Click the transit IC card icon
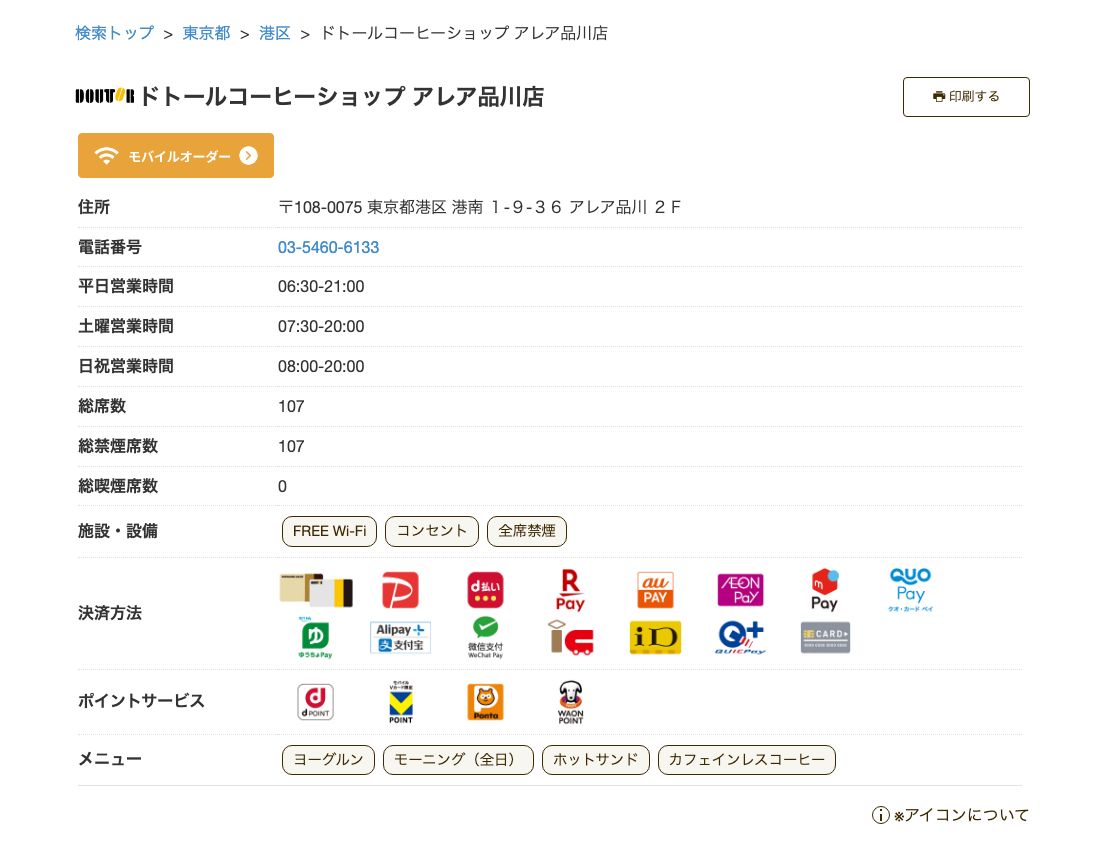The image size is (1100, 850). coord(570,638)
